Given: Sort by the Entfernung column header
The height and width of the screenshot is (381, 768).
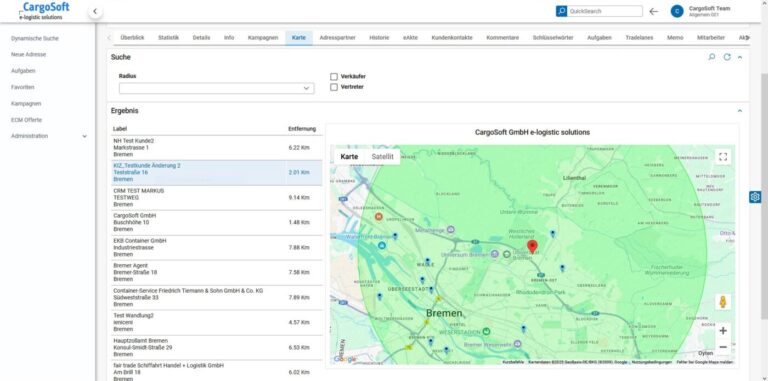Looking at the screenshot, I should point(302,129).
